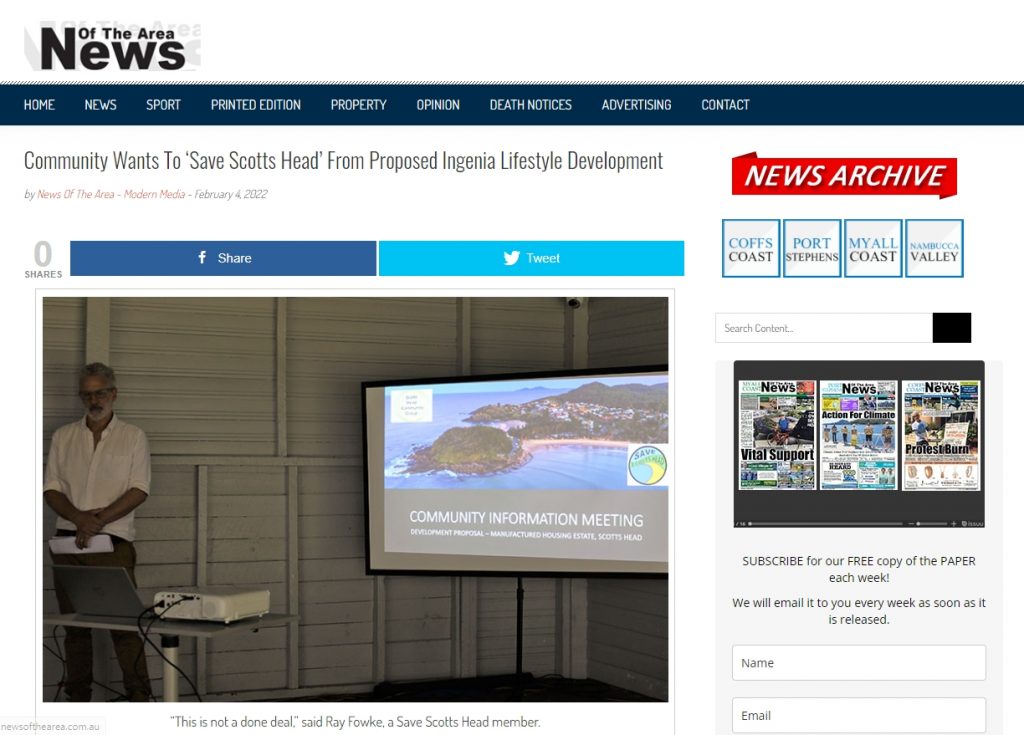Click the February 4, 2022 date text
Image resolution: width=1024 pixels, height=735 pixels.
click(231, 194)
